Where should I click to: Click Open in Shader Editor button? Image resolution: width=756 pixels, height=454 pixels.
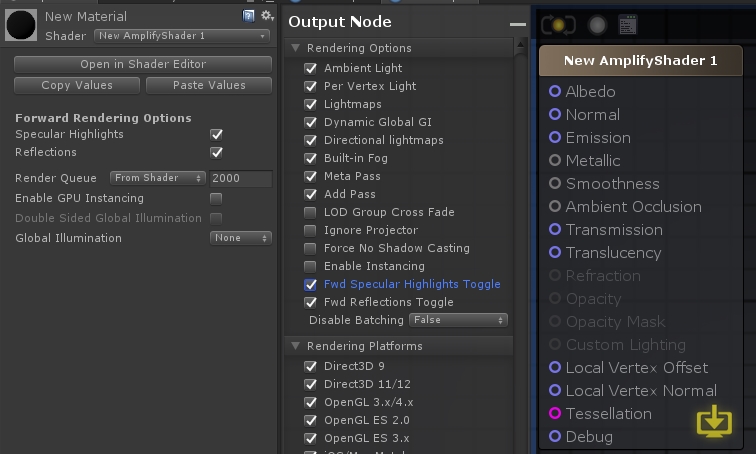pyautogui.click(x=143, y=64)
